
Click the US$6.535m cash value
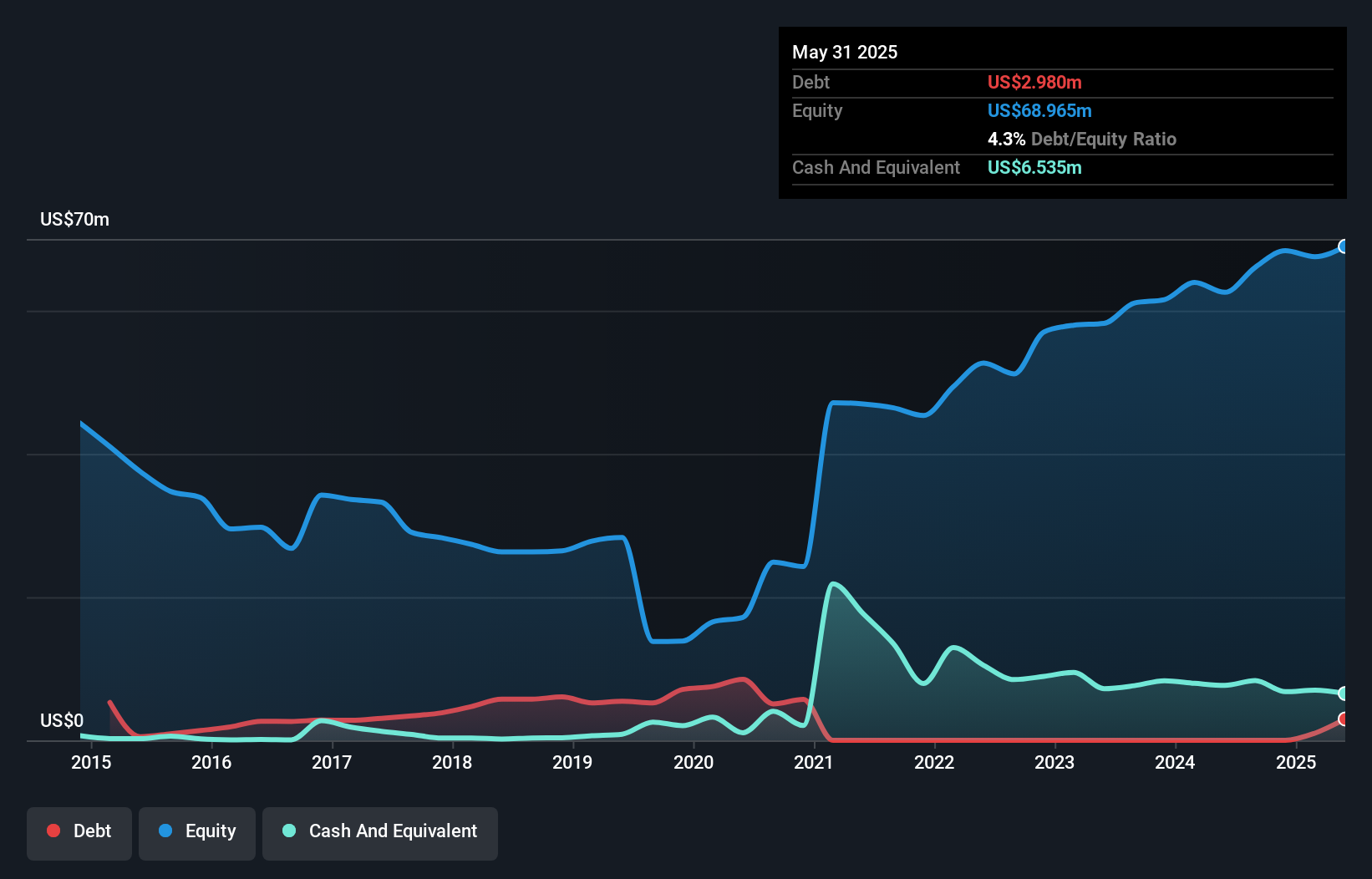pyautogui.click(x=1034, y=168)
